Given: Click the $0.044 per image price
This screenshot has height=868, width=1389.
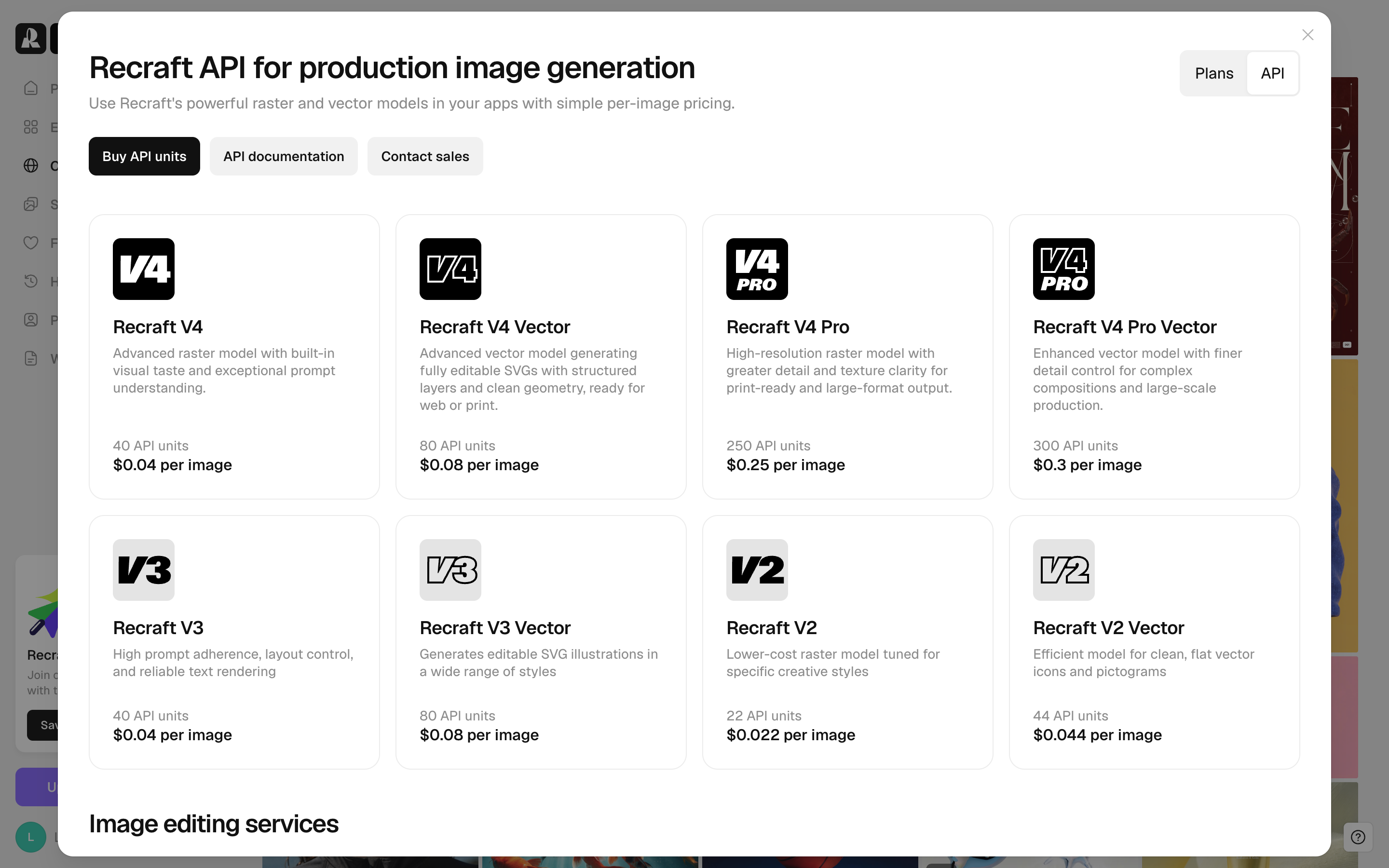Looking at the screenshot, I should 1097,735.
